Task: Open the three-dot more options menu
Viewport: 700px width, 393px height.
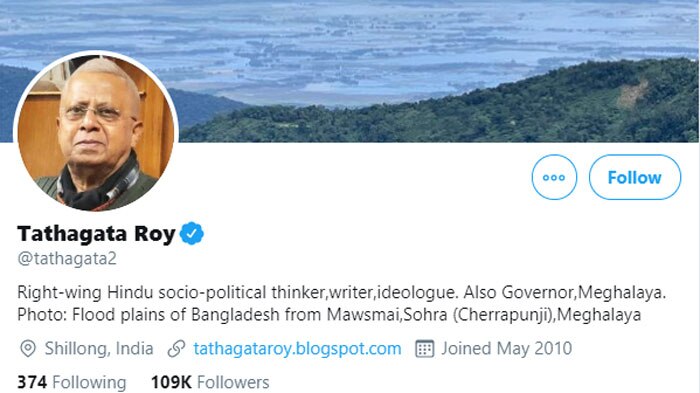Action: [x=554, y=177]
